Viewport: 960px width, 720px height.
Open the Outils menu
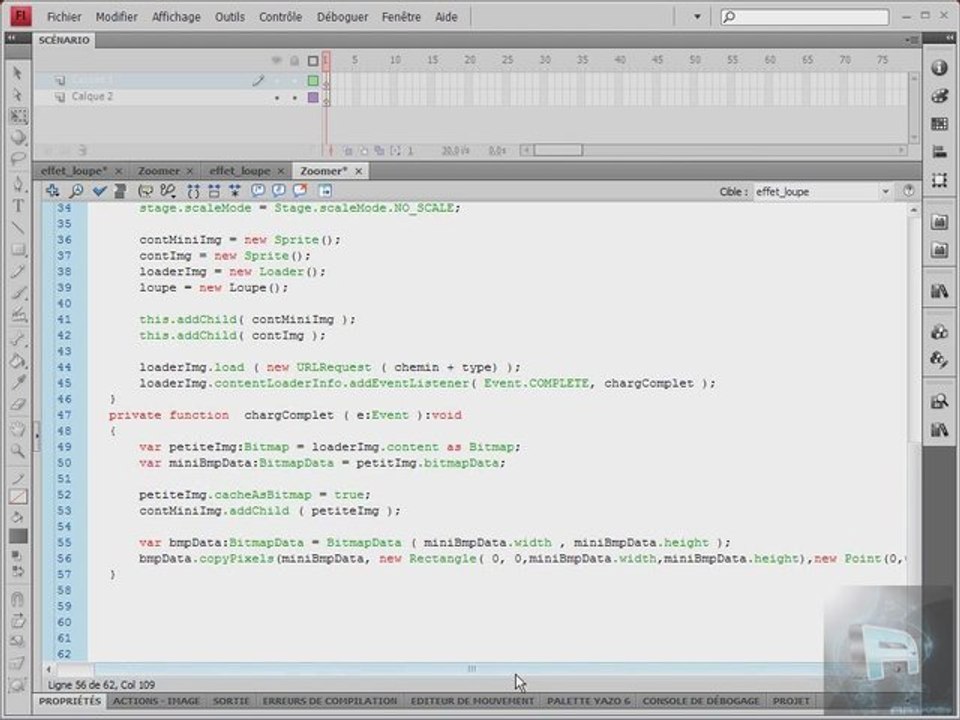tap(230, 17)
